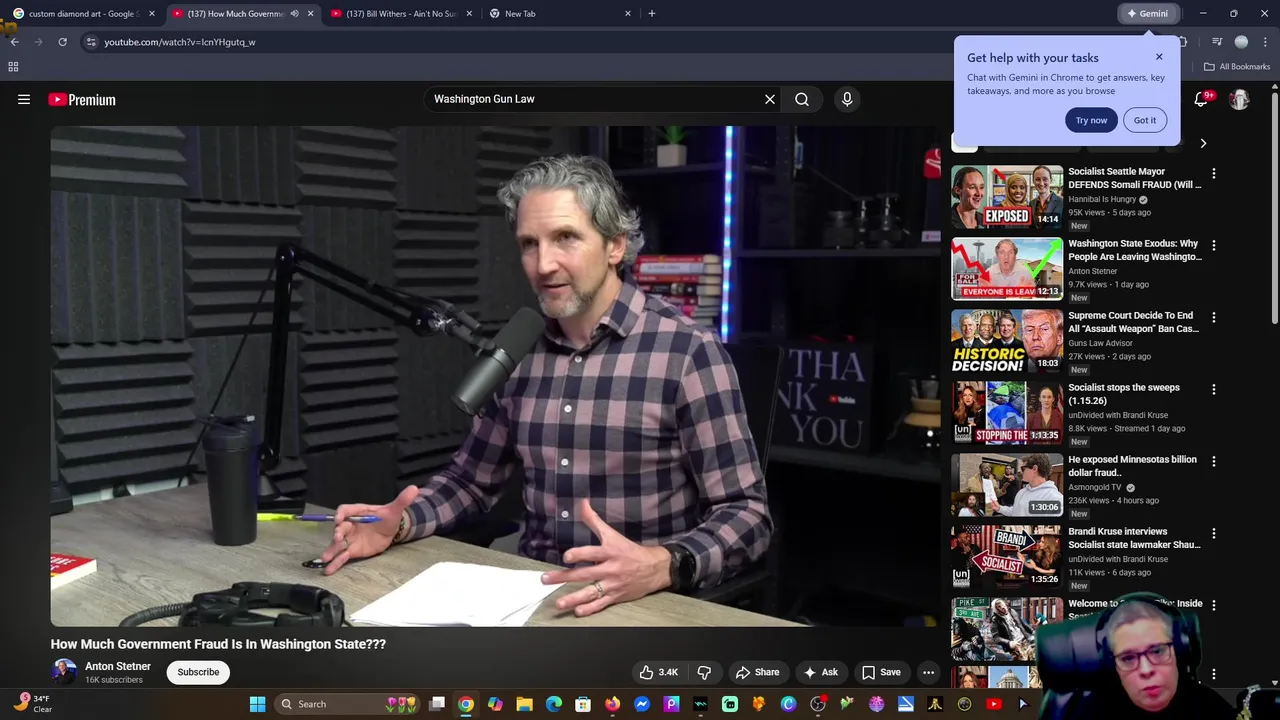1280x720 pixels.
Task: Reload the page in Chrome
Action: click(62, 42)
